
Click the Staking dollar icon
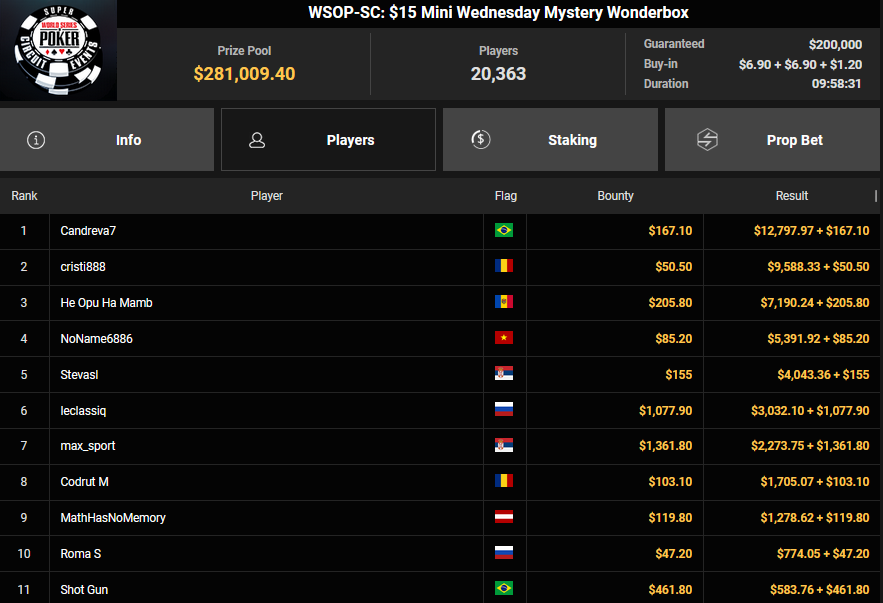coord(481,140)
